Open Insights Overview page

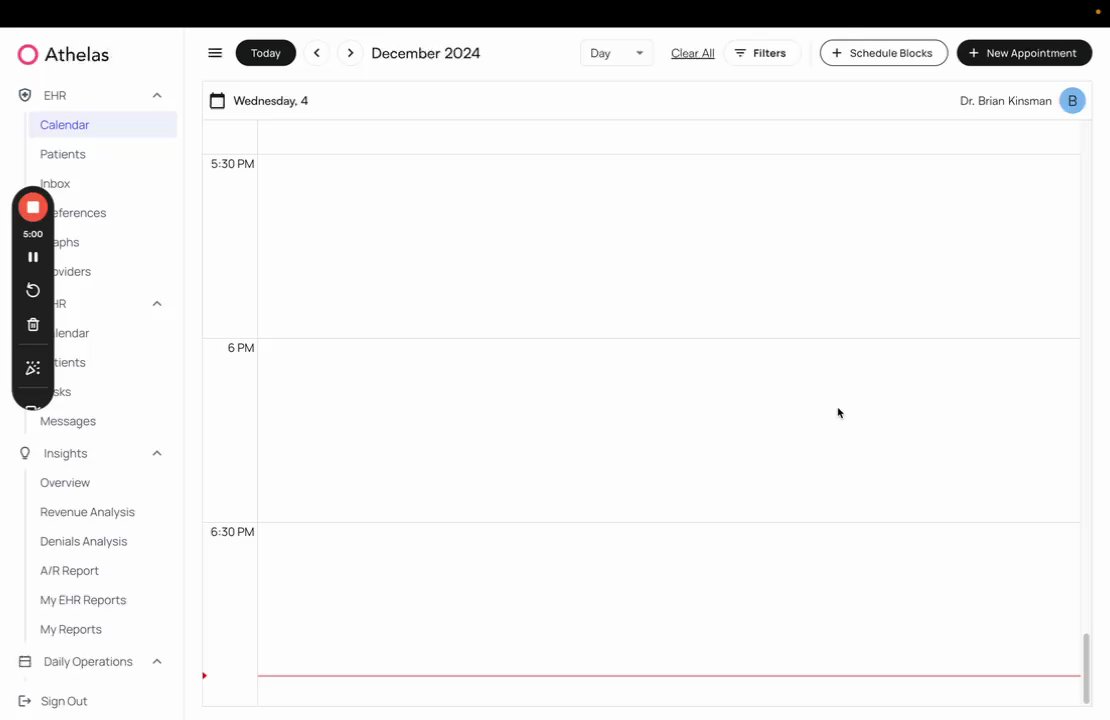tap(65, 483)
